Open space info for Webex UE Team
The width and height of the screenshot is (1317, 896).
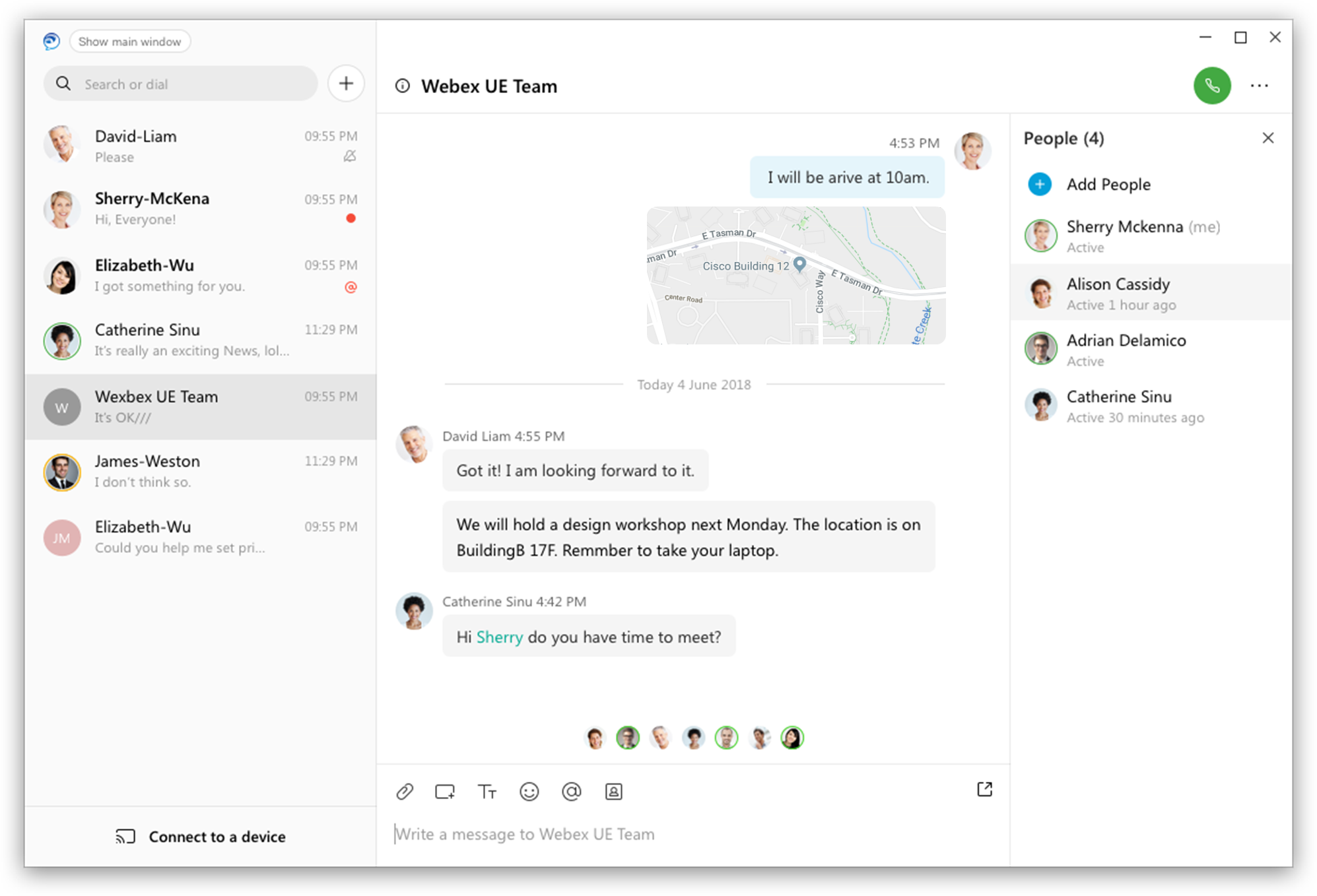[x=403, y=86]
